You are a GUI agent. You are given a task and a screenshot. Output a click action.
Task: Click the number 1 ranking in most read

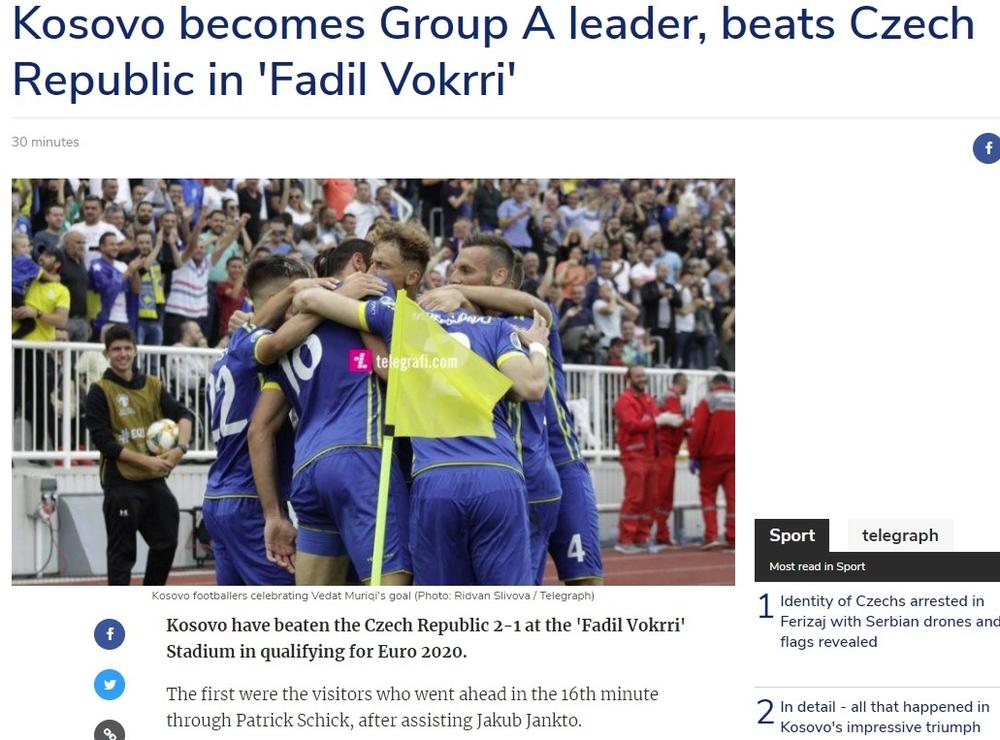(765, 606)
